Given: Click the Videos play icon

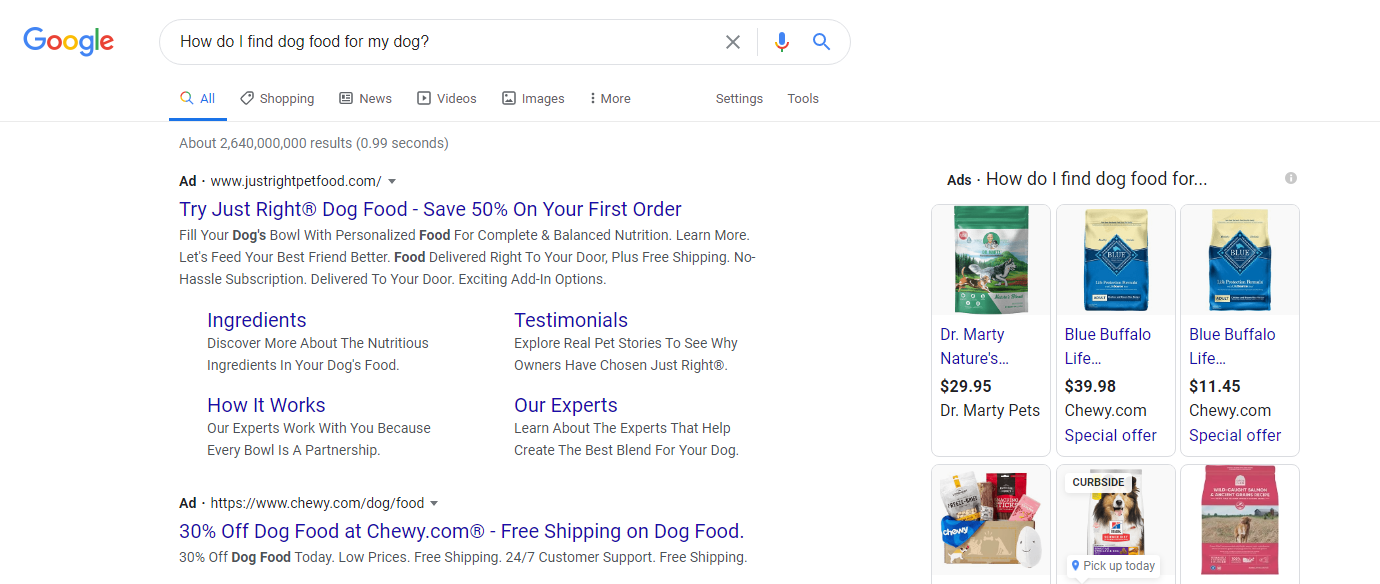Looking at the screenshot, I should [x=424, y=98].
